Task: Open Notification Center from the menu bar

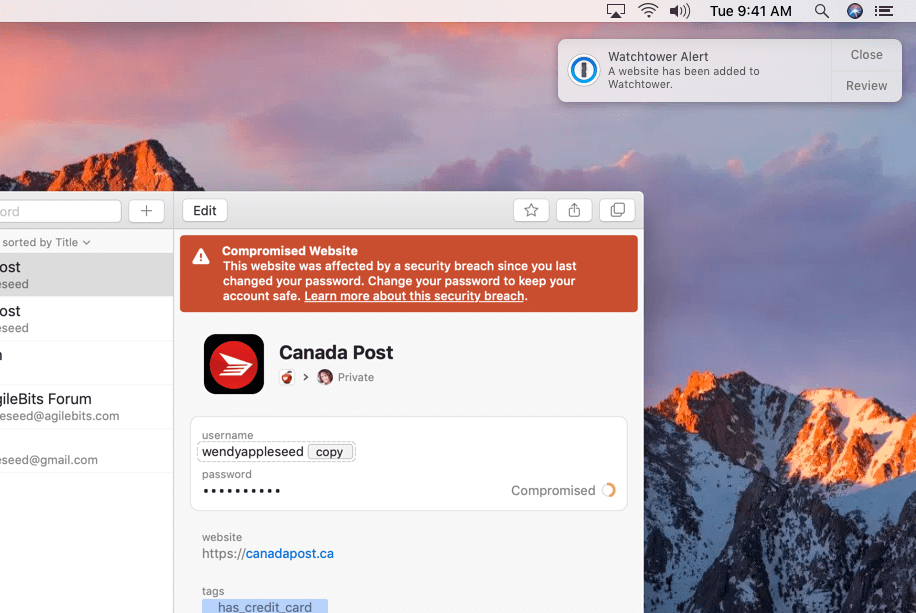Action: pos(883,11)
